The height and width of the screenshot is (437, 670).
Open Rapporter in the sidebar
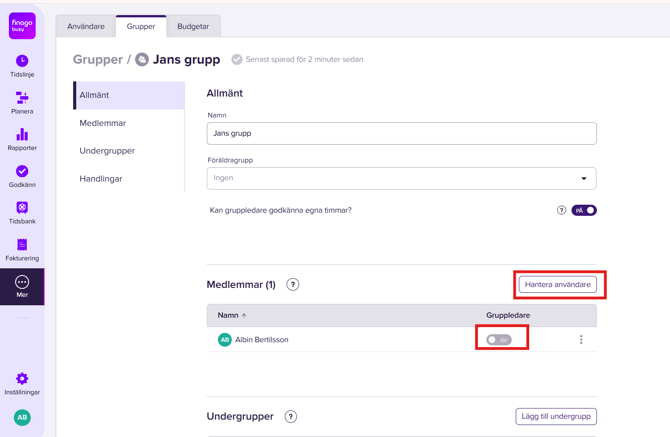click(22, 140)
